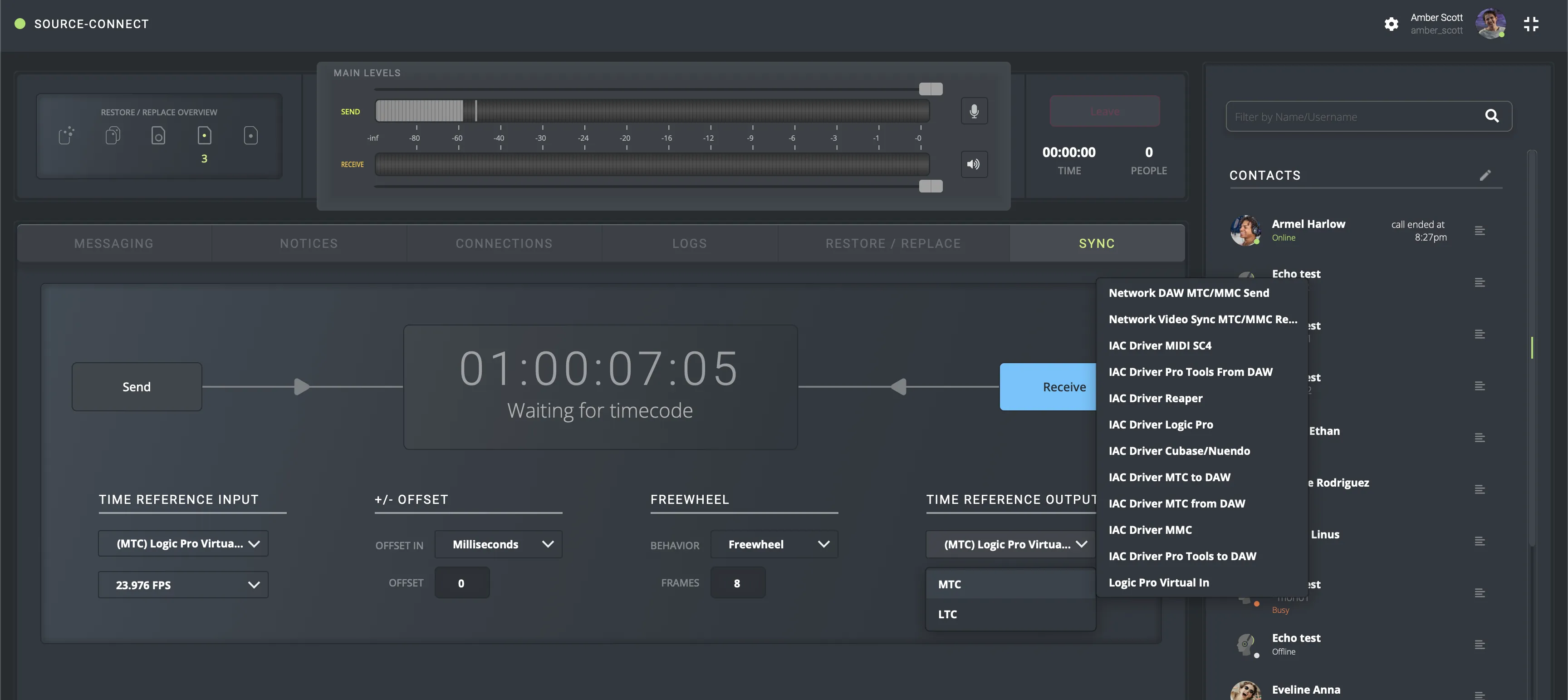Expand the Time Reference Input device dropdown
1568x700 pixels.
182,543
